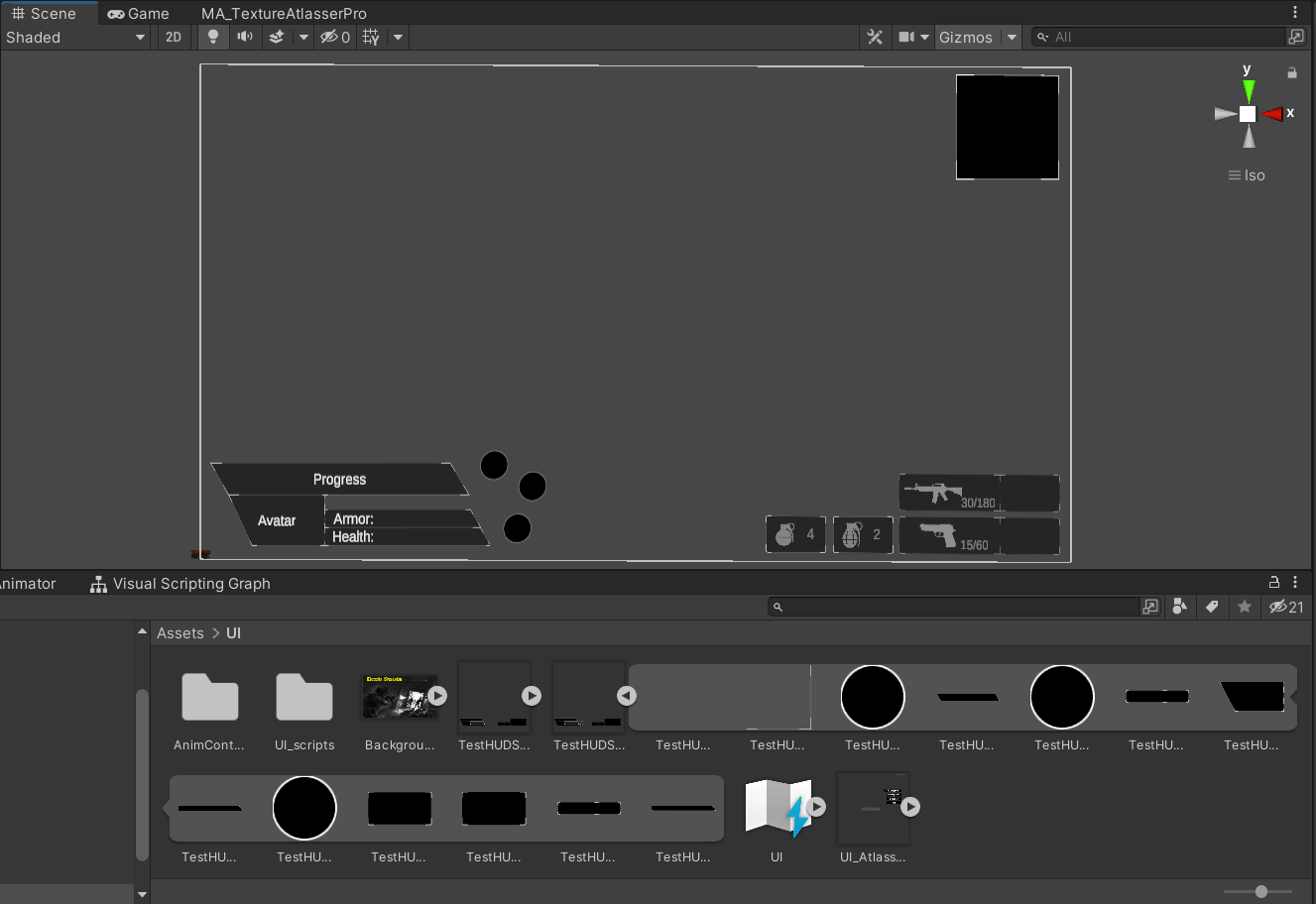Screen dimensions: 1316x904
Task: Click the hidden objects eye showing 21
Action: click(x=1286, y=606)
